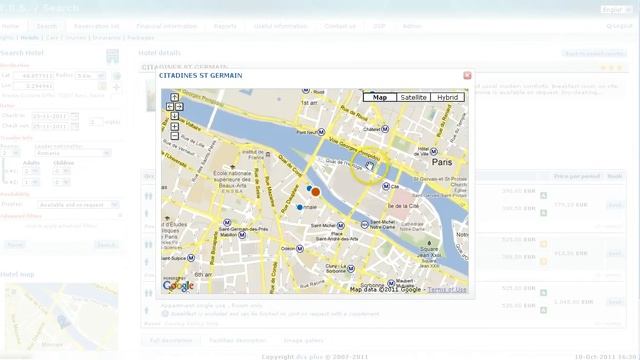The width and height of the screenshot is (640, 360).
Task: Click the Paris city label on map
Action: (x=442, y=162)
